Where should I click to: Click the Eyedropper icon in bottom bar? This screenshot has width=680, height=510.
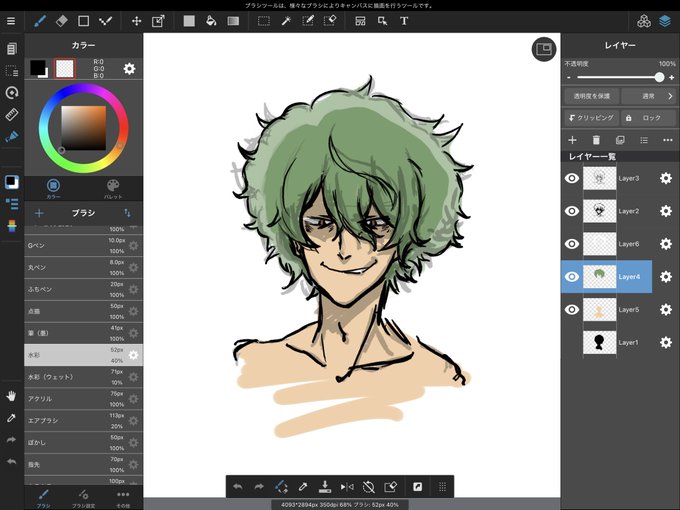pyautogui.click(x=303, y=487)
